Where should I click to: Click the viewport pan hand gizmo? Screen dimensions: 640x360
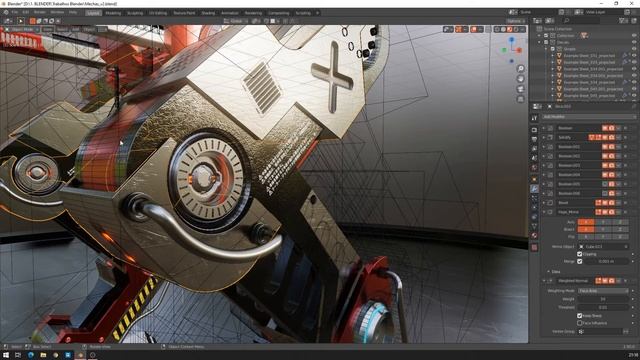pos(520,78)
